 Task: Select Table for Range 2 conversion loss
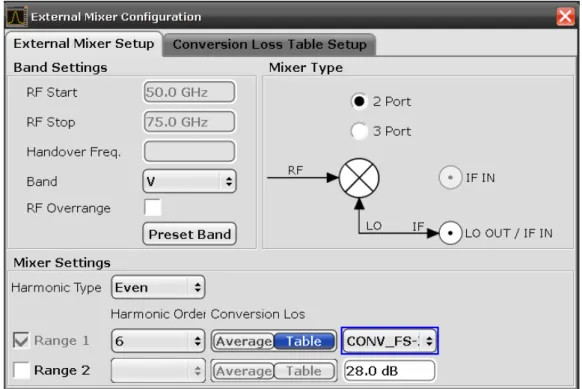[x=304, y=371]
